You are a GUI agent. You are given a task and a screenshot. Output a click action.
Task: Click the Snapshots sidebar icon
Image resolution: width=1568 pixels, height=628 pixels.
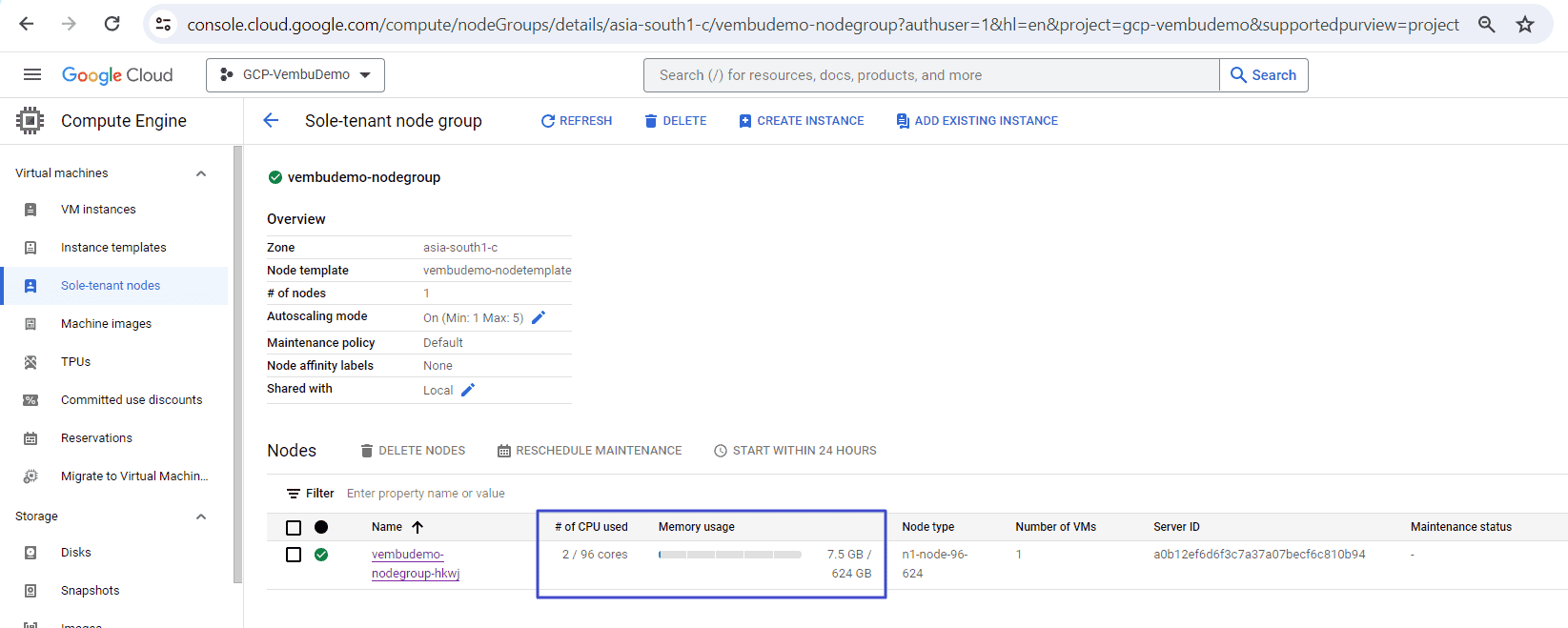(x=31, y=591)
